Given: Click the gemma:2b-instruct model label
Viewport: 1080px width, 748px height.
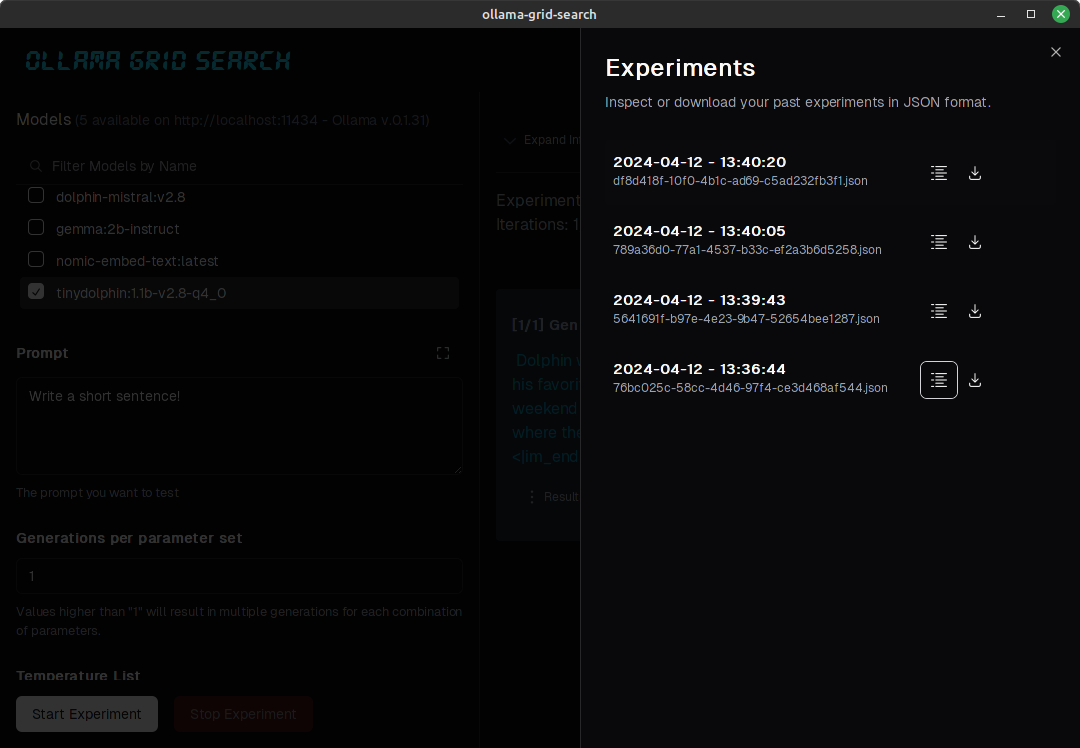Looking at the screenshot, I should tap(118, 229).
